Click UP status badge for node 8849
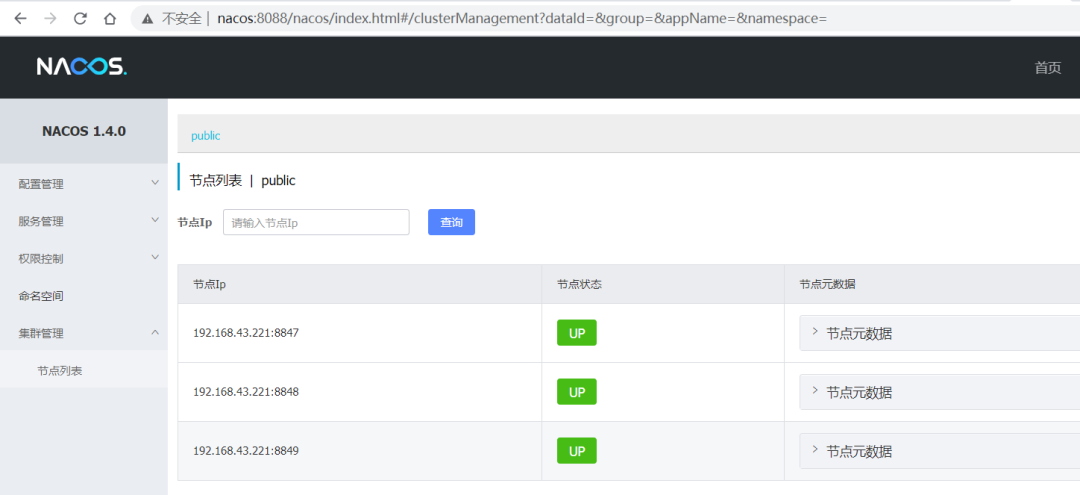Screen dimensions: 1080x495 (x=577, y=451)
